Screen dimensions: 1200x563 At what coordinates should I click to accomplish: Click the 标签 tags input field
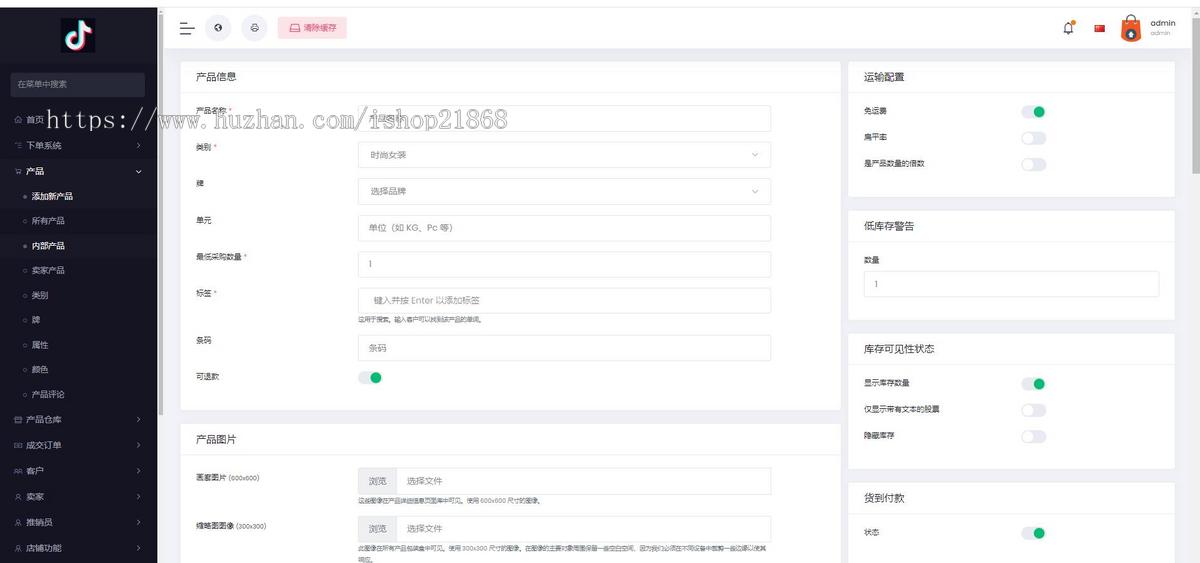[x=564, y=300]
